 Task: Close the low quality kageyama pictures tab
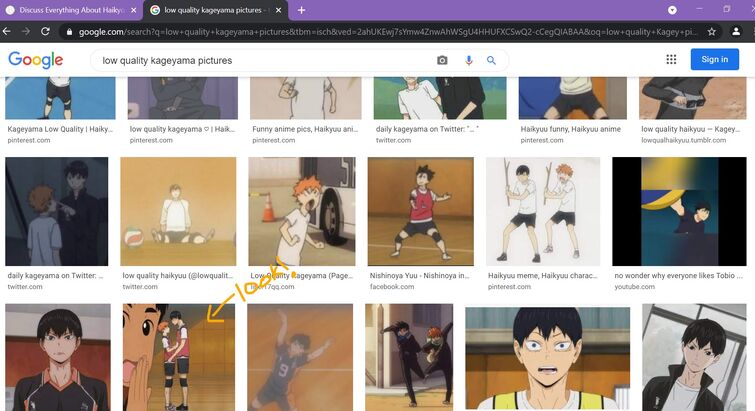pyautogui.click(x=278, y=10)
